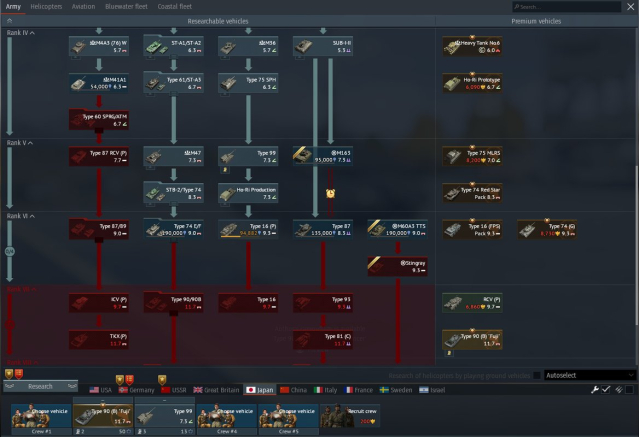This screenshot has width=639, height=437.
Task: Click the Type 87 RCV (P) vehicle
Action: 98,155
